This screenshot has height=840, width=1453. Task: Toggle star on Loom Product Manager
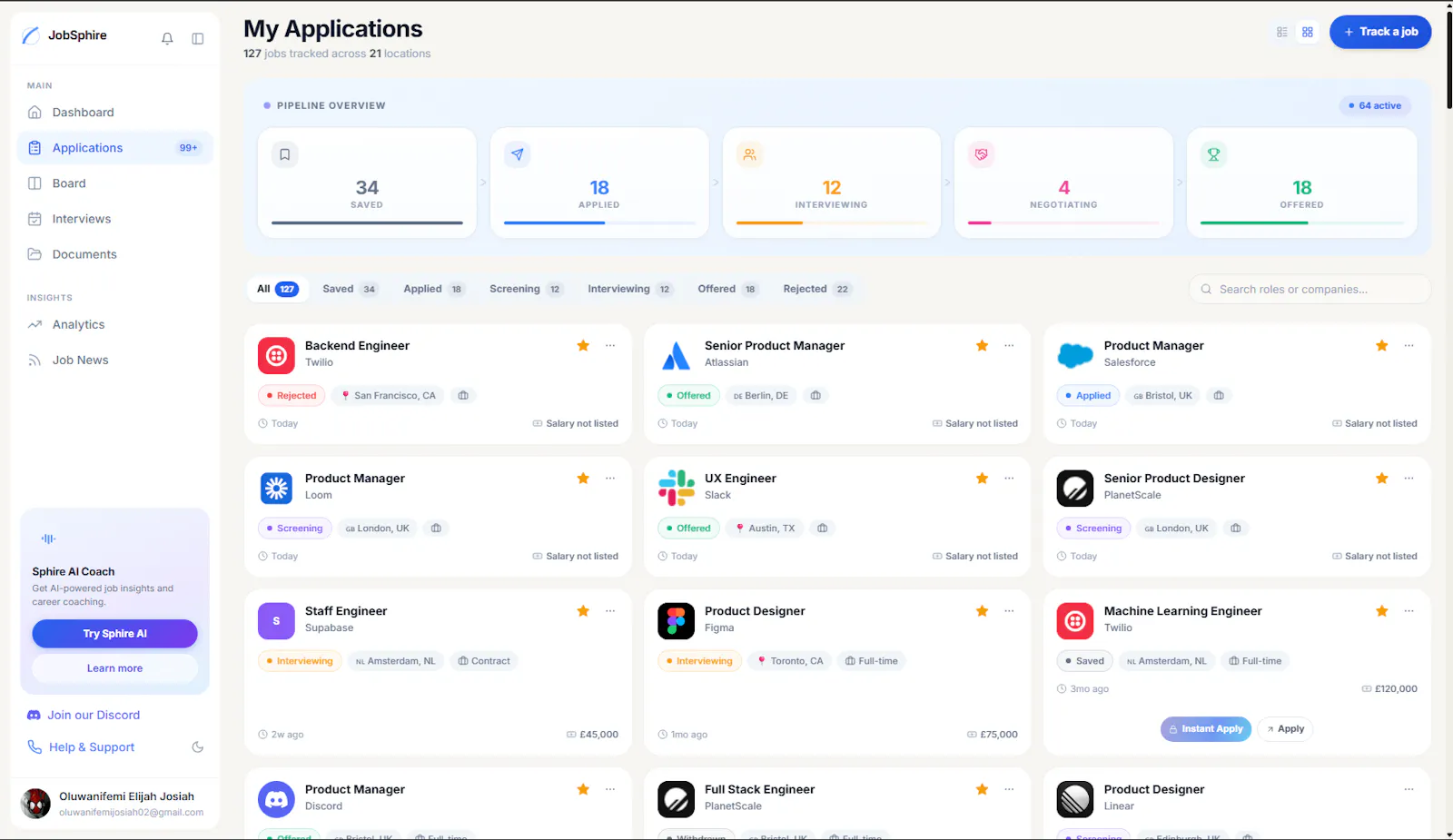pyautogui.click(x=583, y=479)
